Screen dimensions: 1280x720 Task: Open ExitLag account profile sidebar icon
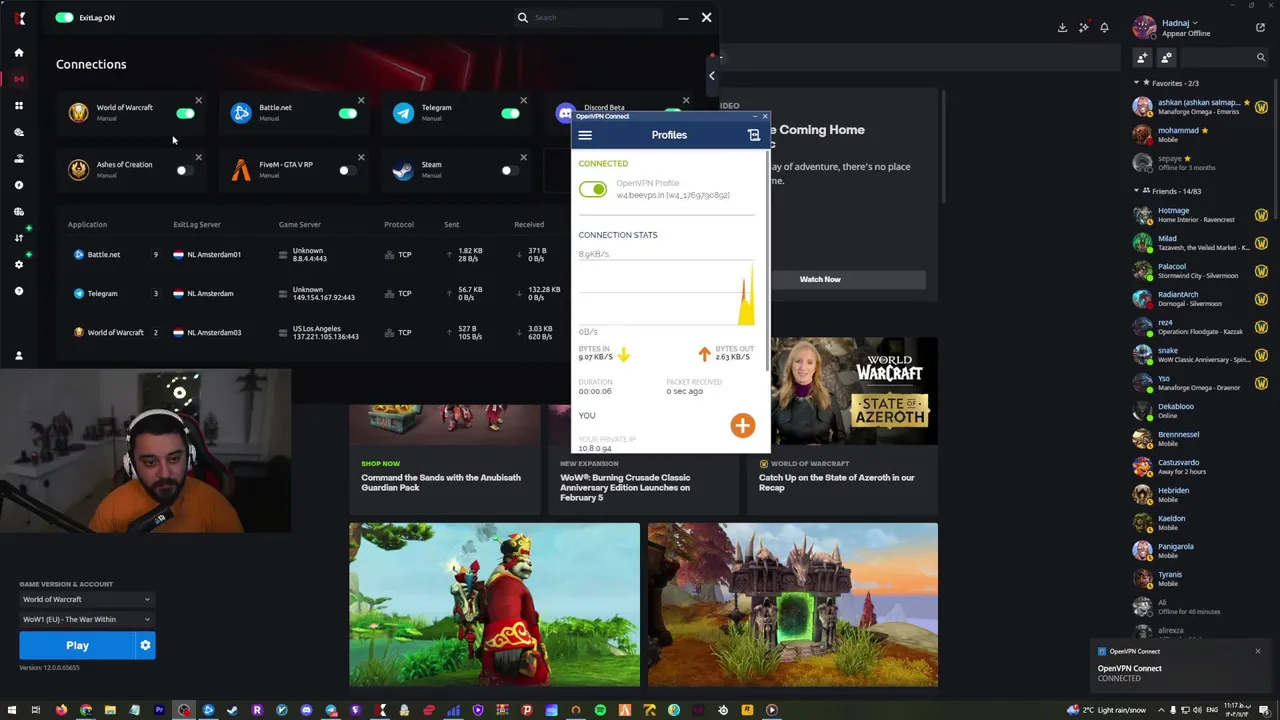pos(18,355)
